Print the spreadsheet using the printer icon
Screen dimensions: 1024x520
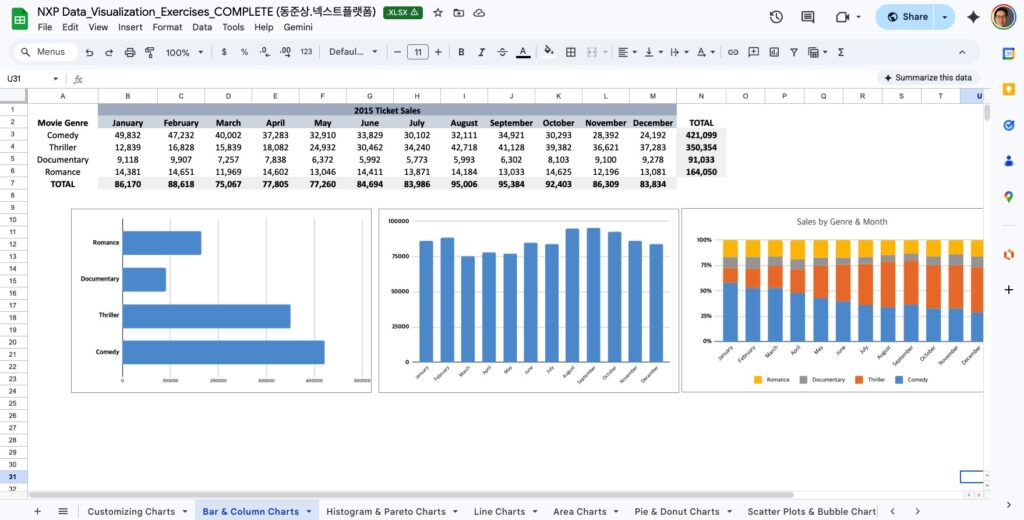[129, 52]
